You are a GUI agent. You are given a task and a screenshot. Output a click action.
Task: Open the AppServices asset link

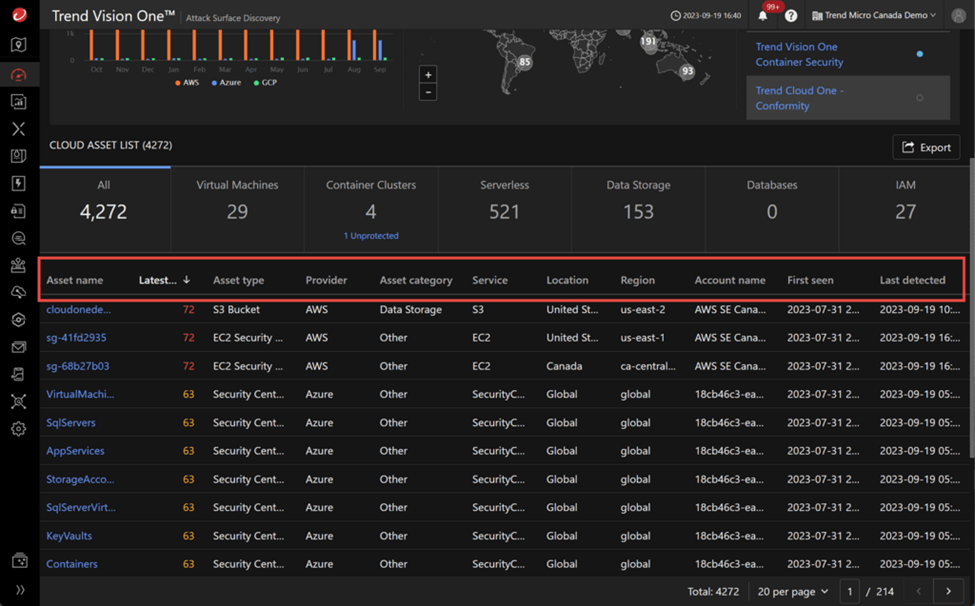pos(75,451)
